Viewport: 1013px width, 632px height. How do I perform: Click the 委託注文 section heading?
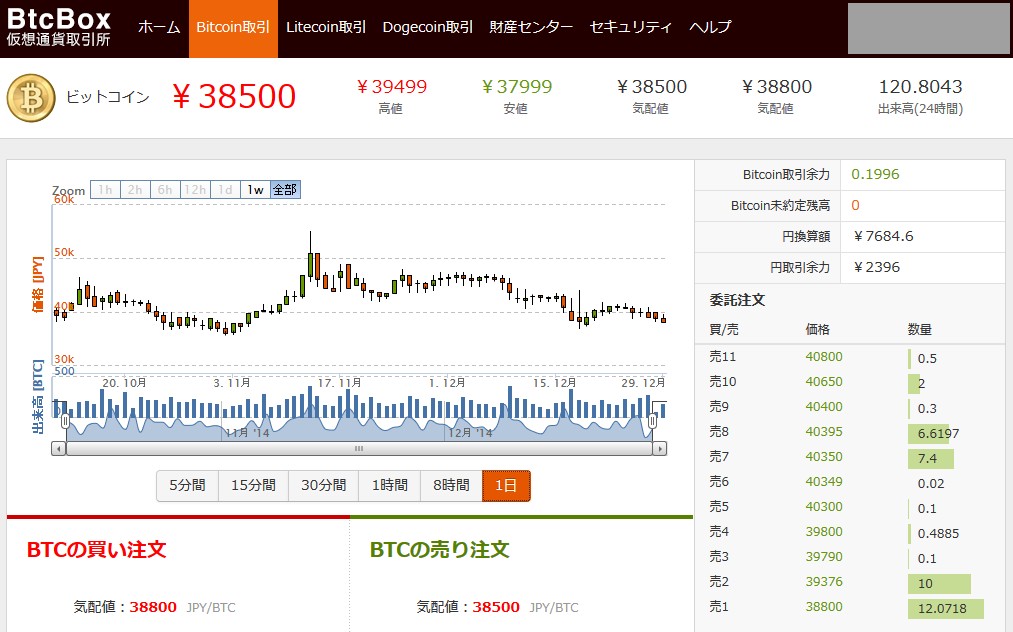[737, 300]
